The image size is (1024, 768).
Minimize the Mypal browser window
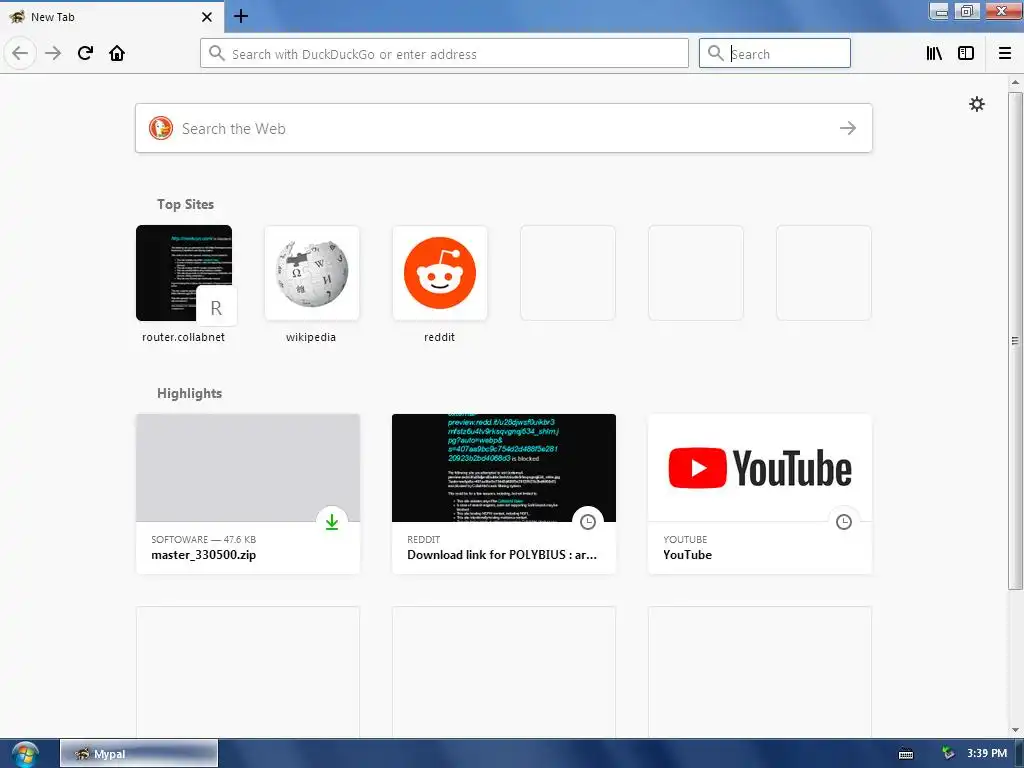coord(940,11)
